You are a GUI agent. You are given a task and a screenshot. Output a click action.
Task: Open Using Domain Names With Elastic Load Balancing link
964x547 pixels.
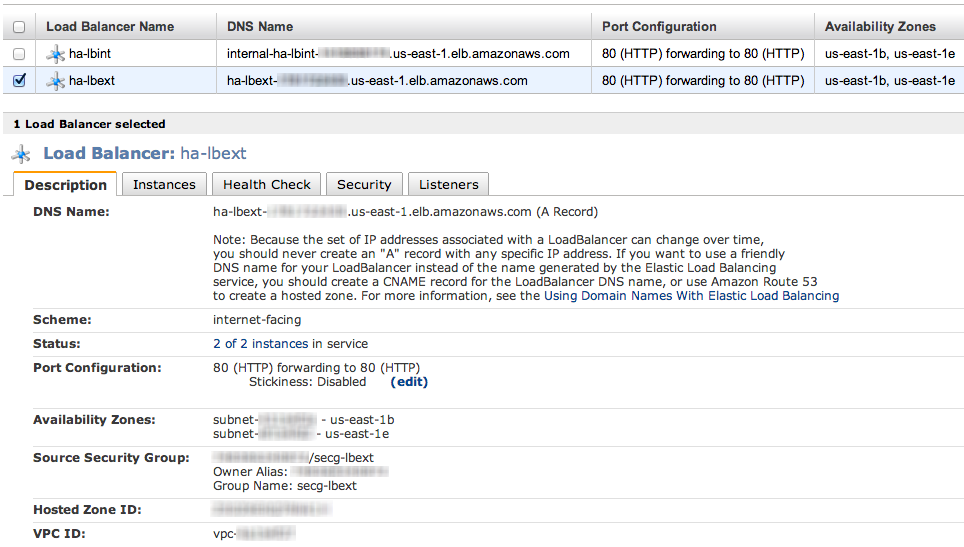[691, 296]
